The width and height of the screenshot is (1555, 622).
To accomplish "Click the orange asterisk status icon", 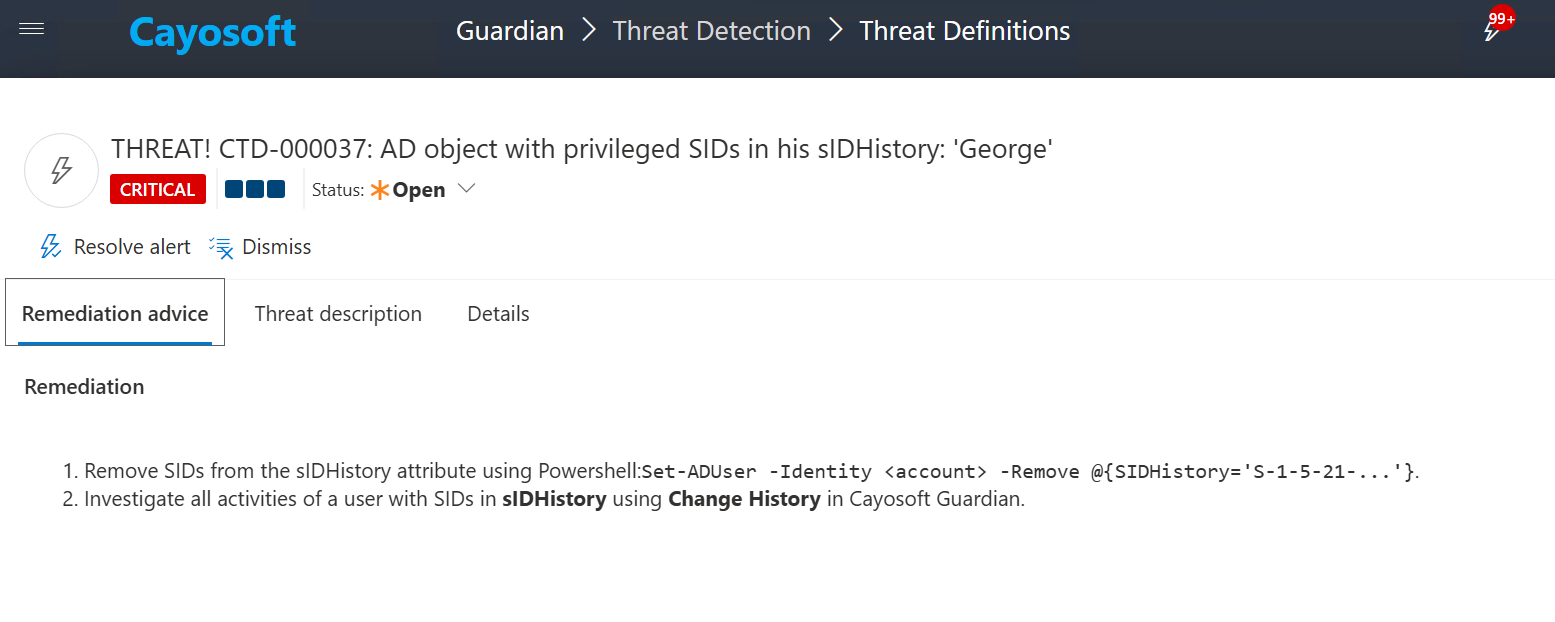I will 379,190.
